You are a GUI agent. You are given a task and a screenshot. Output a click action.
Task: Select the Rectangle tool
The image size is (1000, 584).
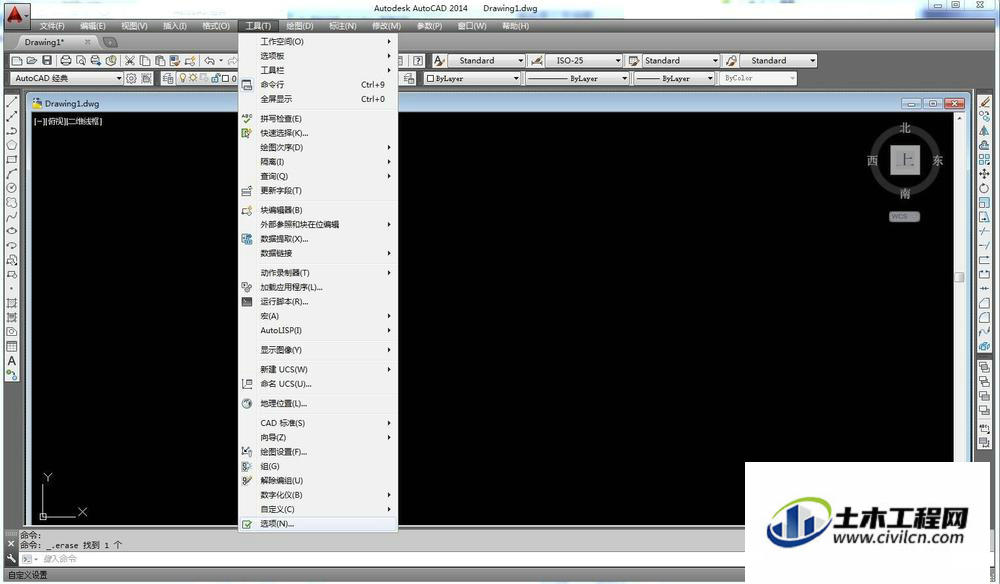click(x=11, y=159)
